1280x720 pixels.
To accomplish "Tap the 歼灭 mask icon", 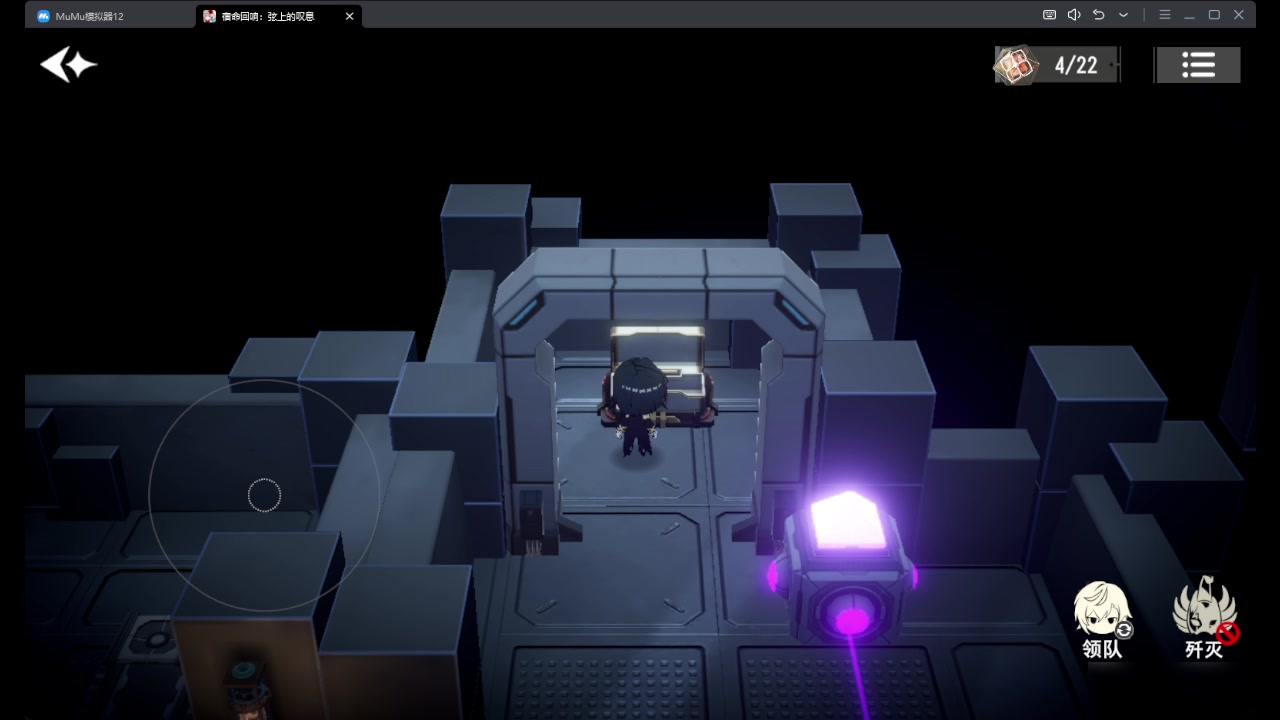I will tap(1203, 610).
